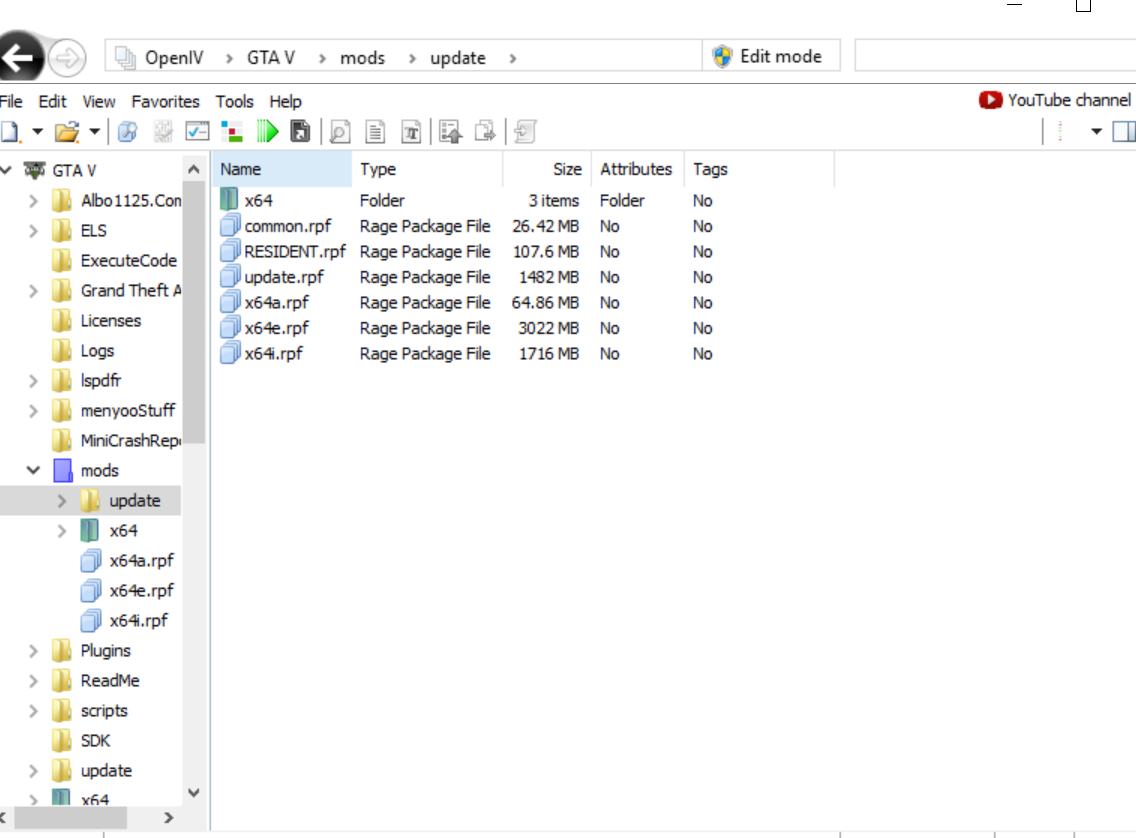Open the File menu
The width and height of the screenshot is (1136, 838).
(11, 101)
